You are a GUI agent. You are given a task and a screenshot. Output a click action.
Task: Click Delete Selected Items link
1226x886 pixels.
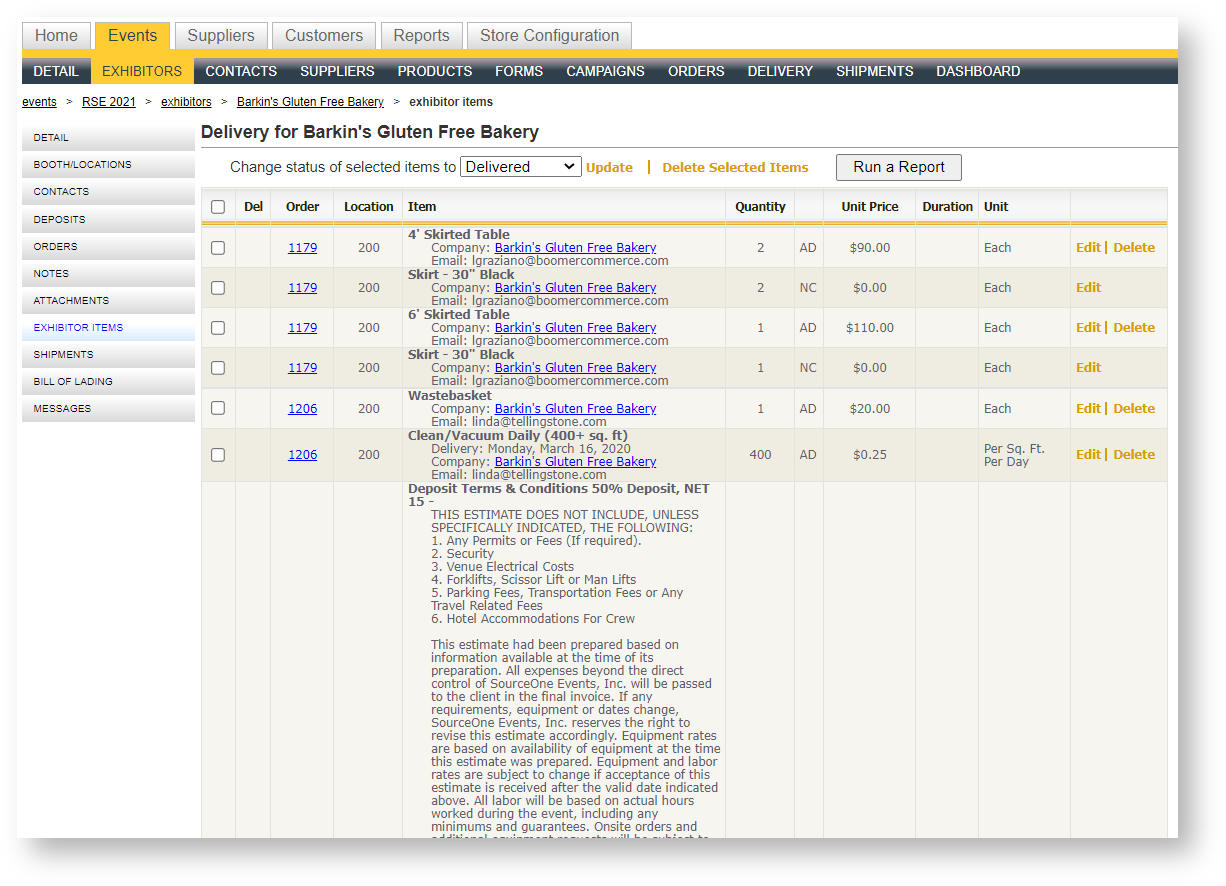click(x=735, y=168)
